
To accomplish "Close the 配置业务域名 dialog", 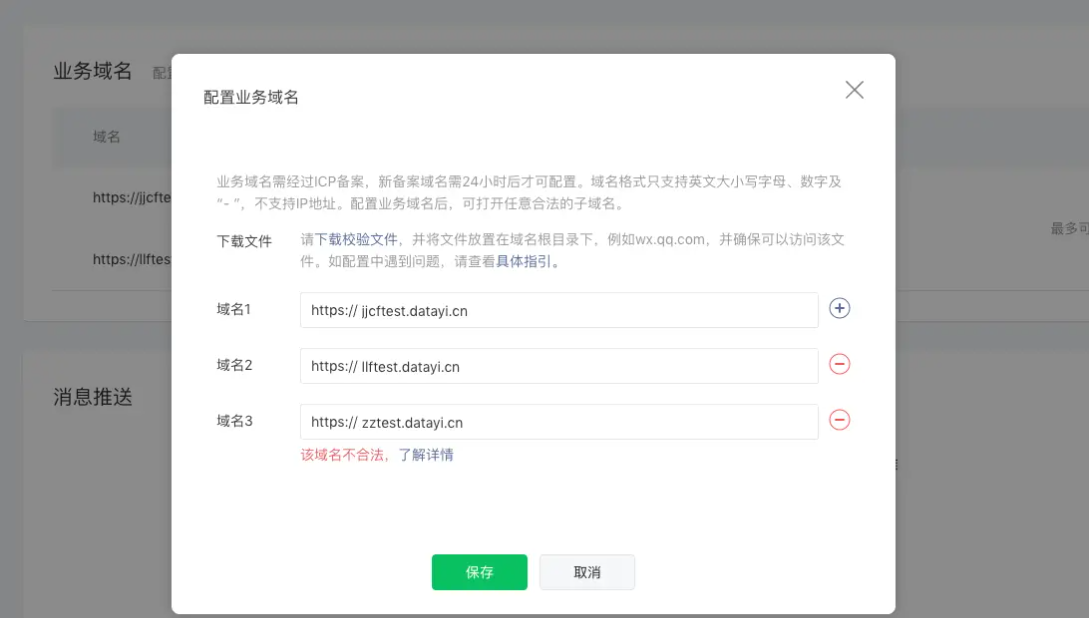I will tap(854, 90).
